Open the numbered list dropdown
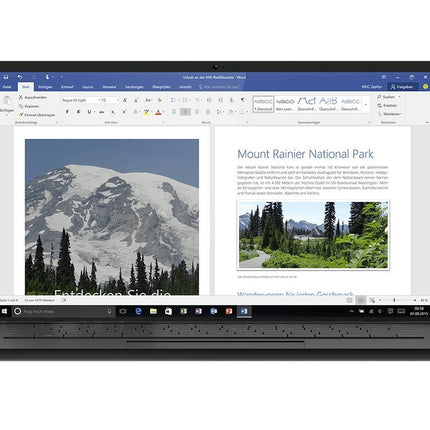This screenshot has width=430, height=430. tap(191, 100)
